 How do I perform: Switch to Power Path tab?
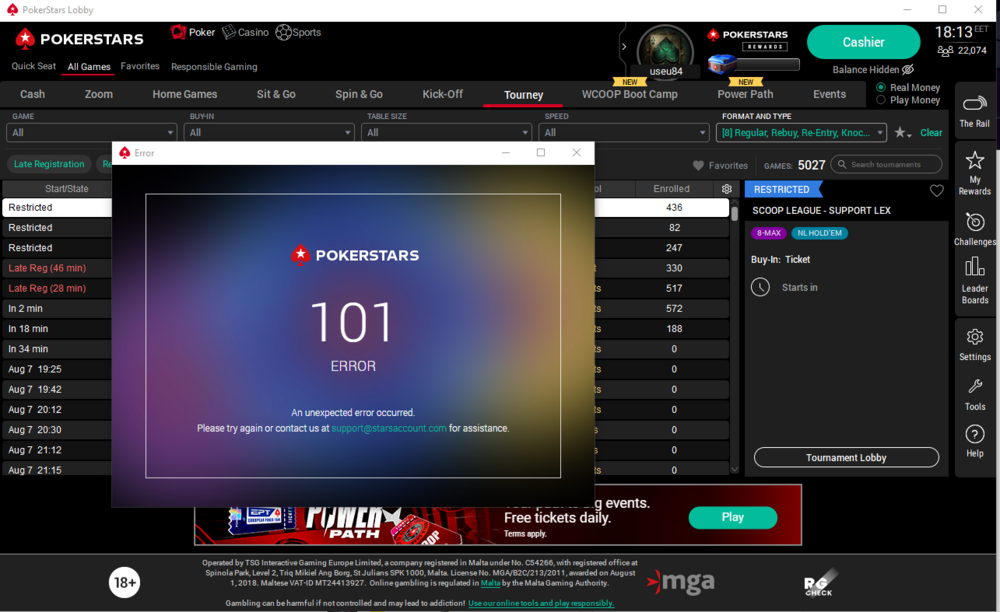click(745, 94)
